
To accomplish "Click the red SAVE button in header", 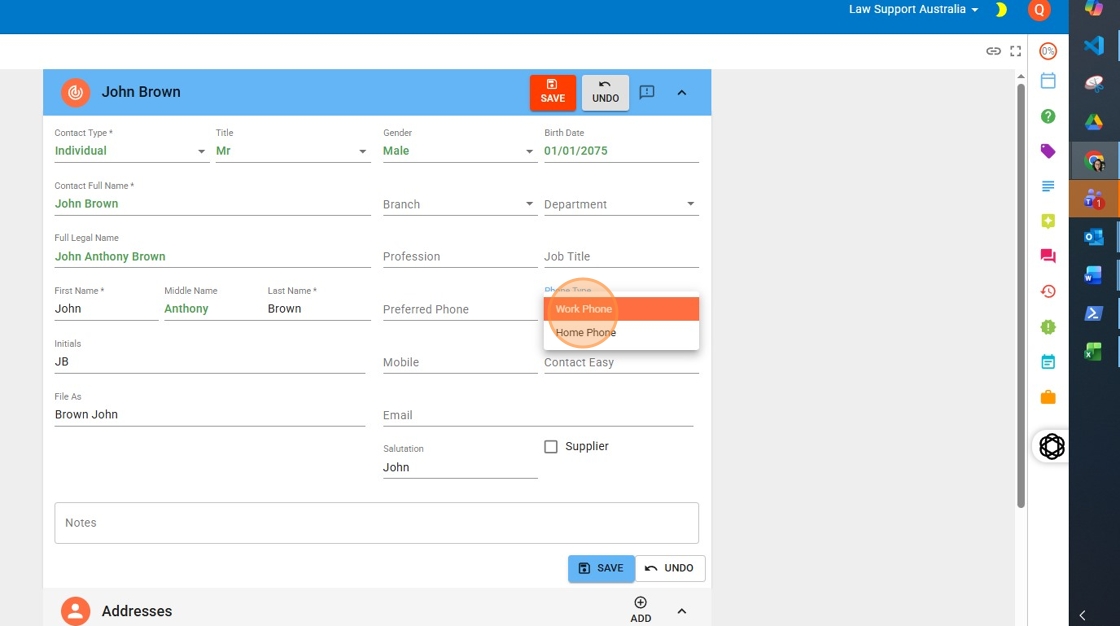I will (x=553, y=92).
